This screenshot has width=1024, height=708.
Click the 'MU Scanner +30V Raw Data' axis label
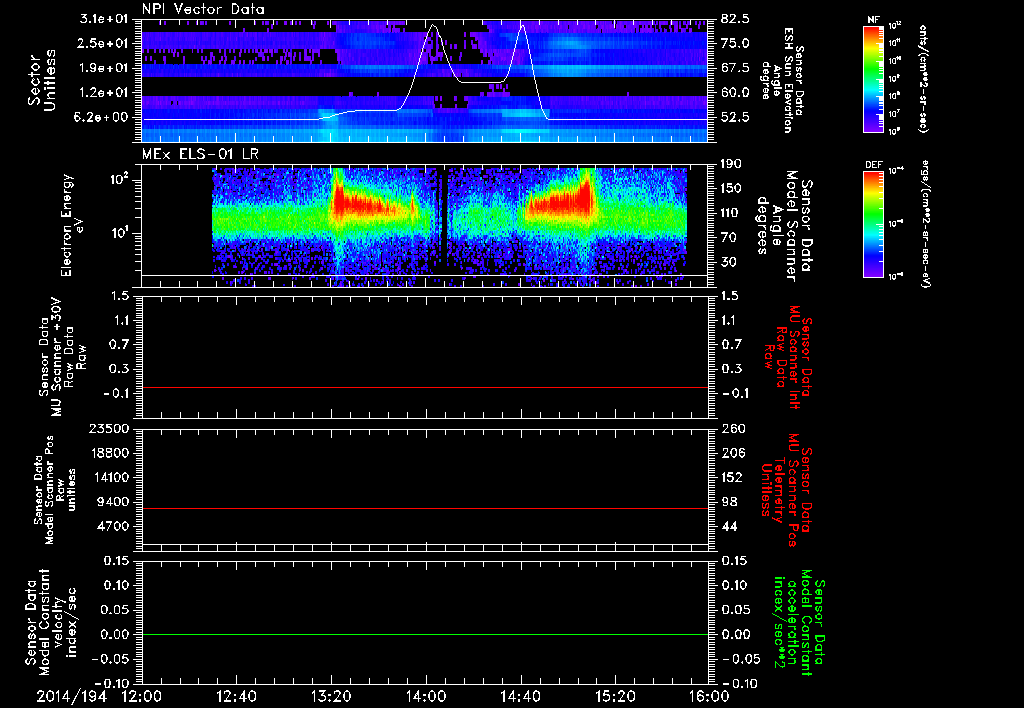tap(62, 357)
